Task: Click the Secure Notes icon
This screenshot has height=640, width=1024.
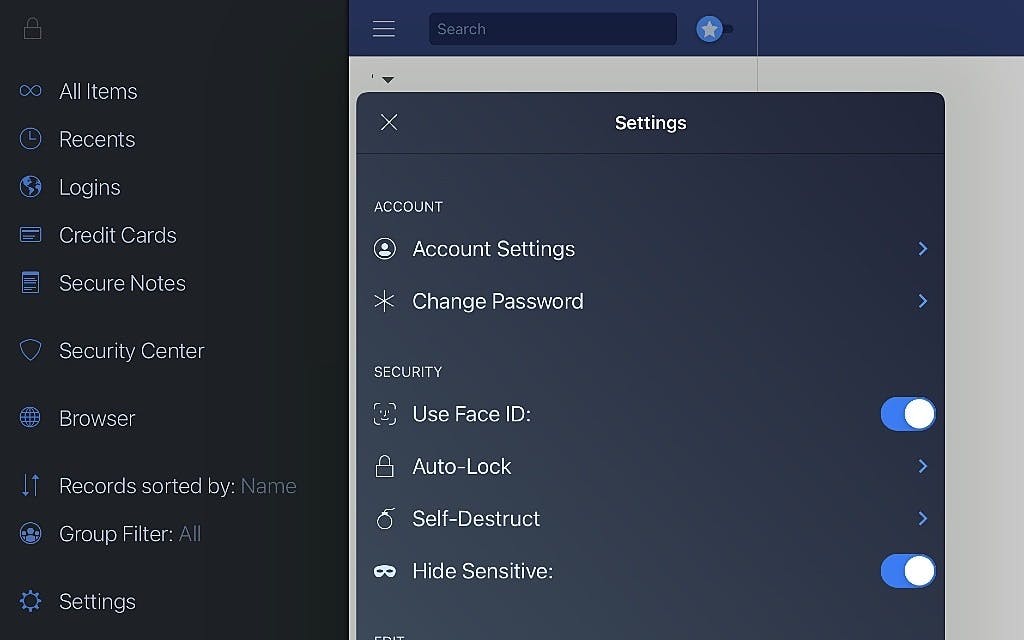Action: coord(31,283)
